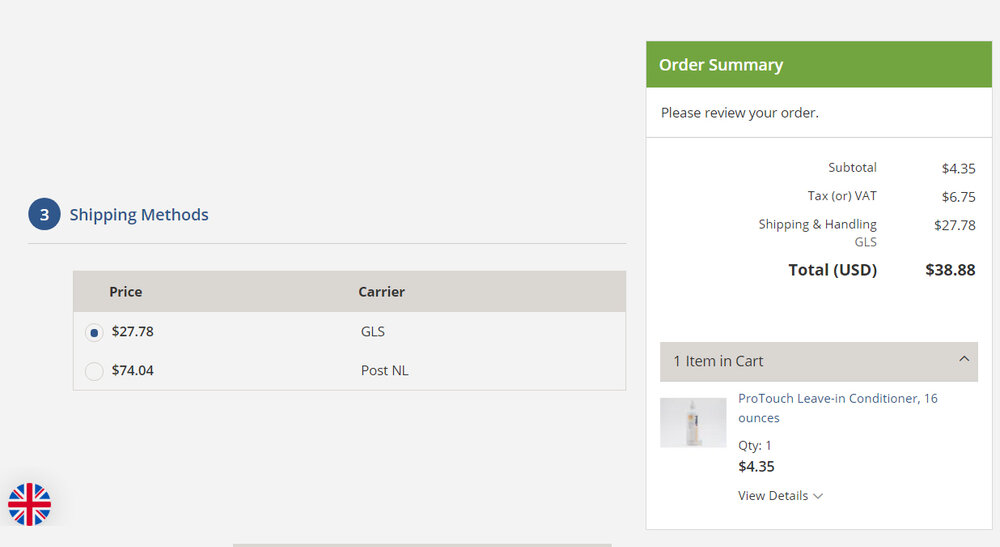The height and width of the screenshot is (547, 1000).
Task: Click the Shipping Methods section heading
Action: click(x=139, y=215)
